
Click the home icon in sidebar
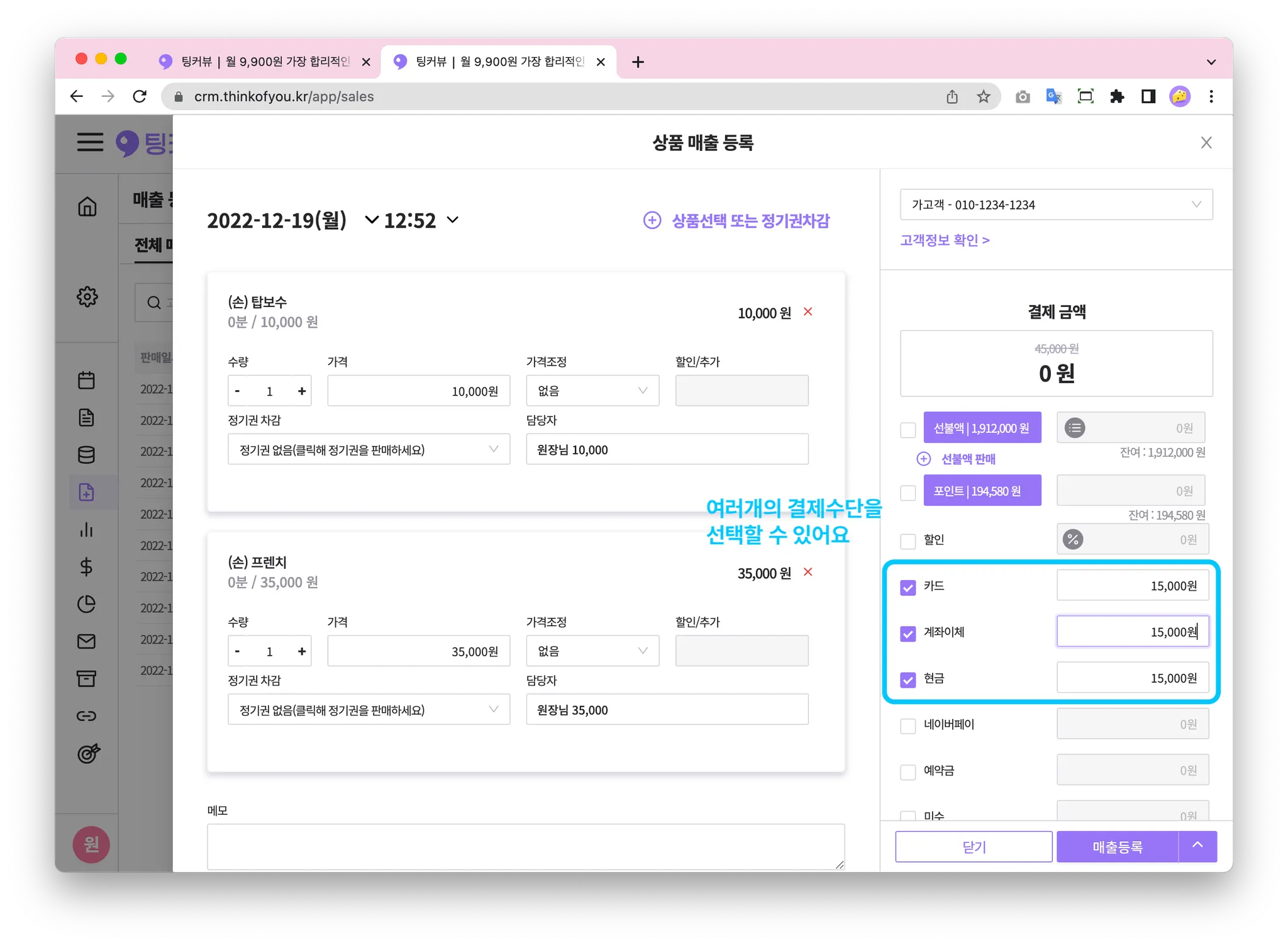tap(87, 206)
